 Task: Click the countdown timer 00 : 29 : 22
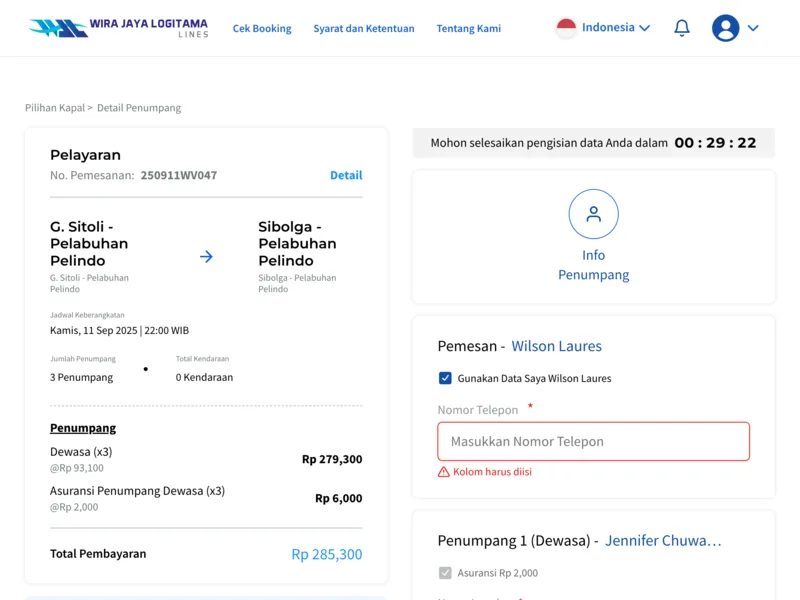click(715, 143)
